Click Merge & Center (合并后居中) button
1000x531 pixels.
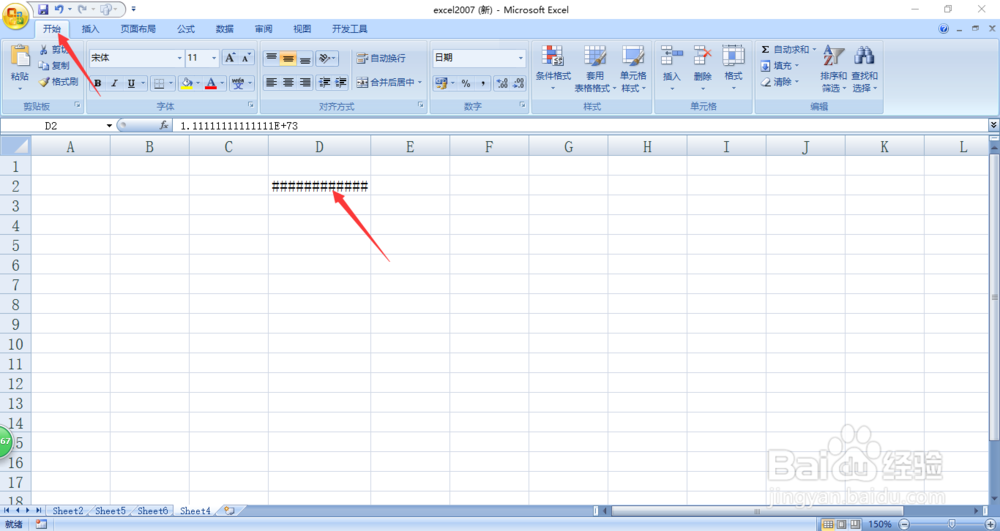pos(389,83)
